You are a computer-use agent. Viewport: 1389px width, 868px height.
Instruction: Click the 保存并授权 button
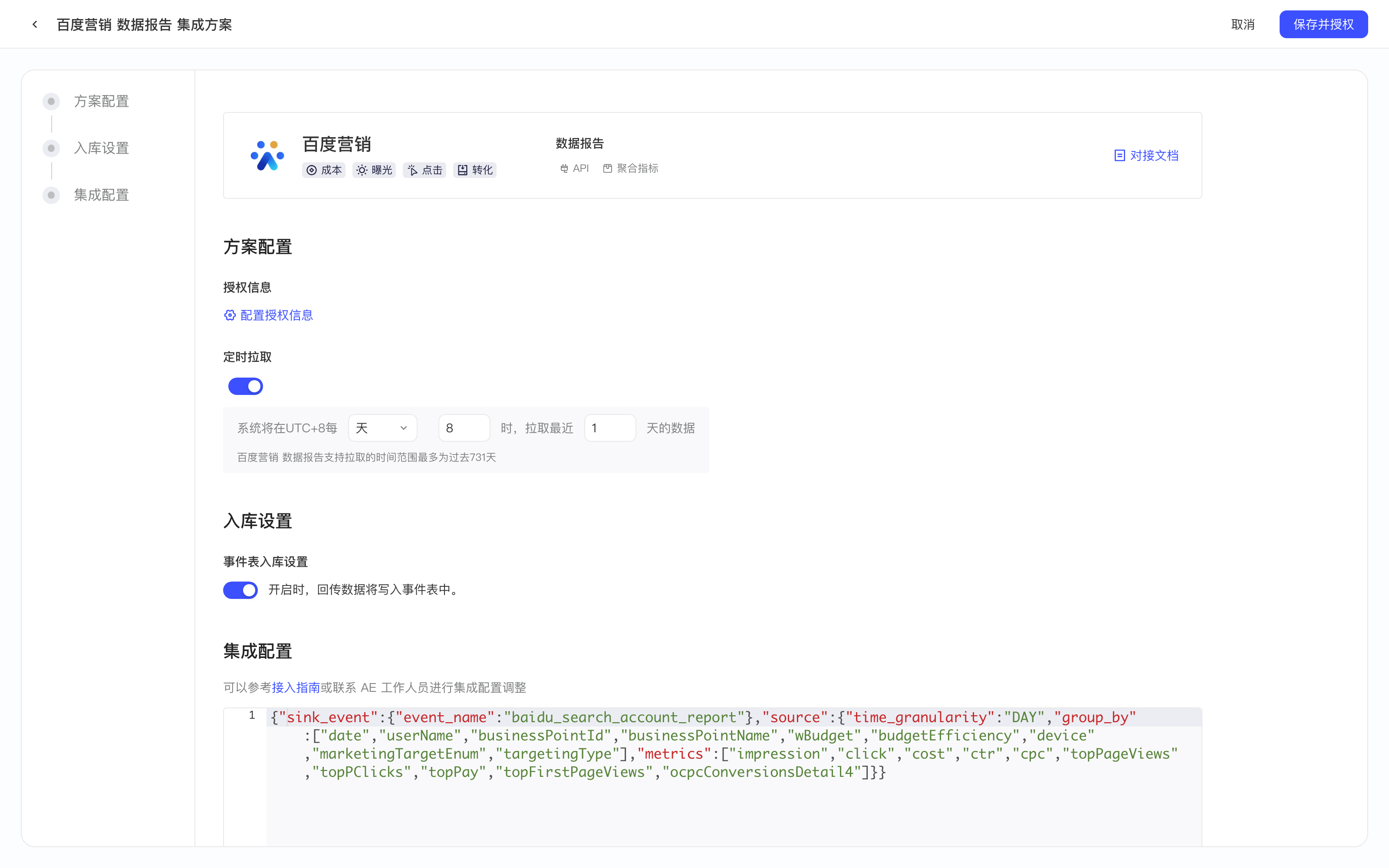point(1323,24)
